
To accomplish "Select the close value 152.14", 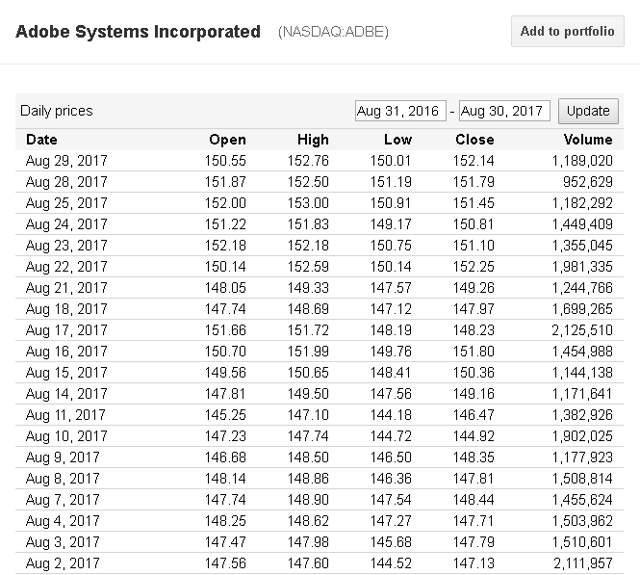I will coord(473,161).
